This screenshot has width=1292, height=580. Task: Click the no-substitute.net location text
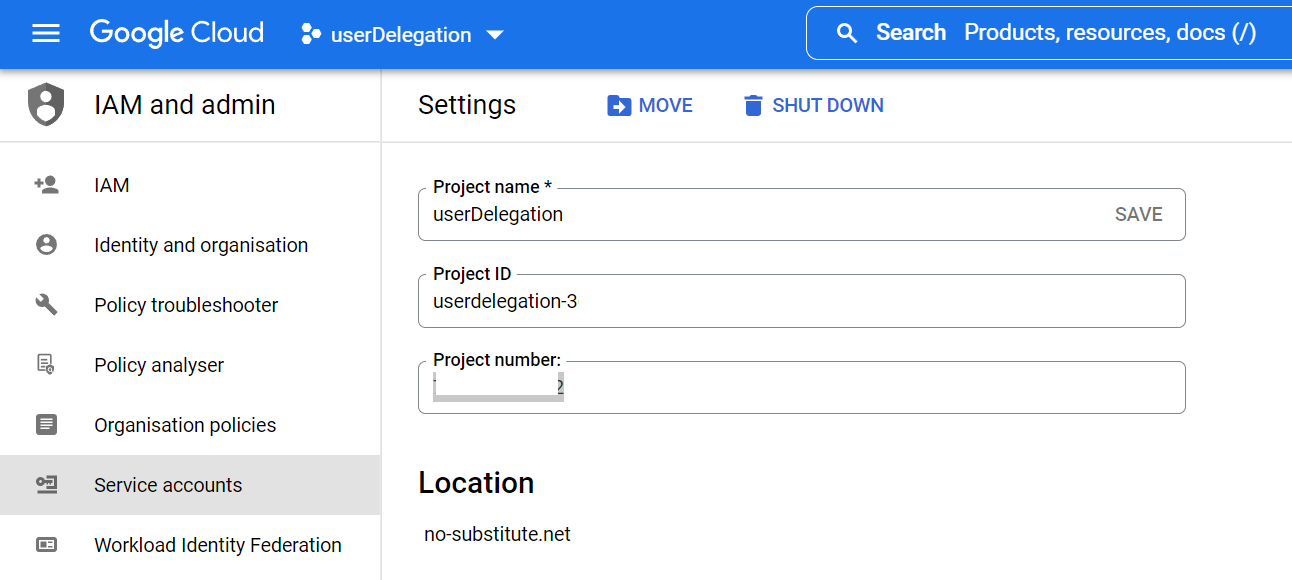point(497,534)
